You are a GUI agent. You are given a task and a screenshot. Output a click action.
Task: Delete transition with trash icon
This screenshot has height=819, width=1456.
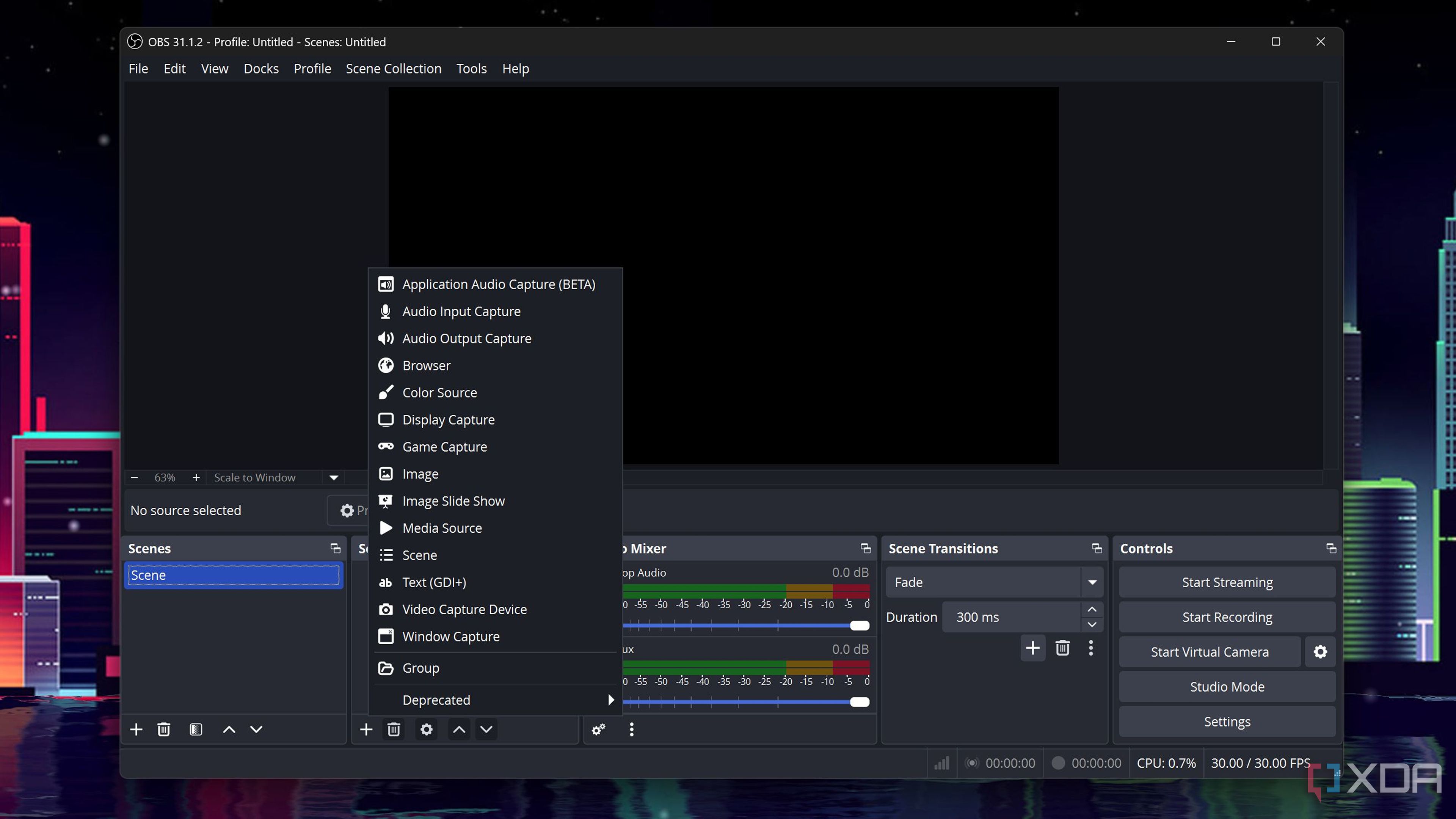tap(1062, 648)
